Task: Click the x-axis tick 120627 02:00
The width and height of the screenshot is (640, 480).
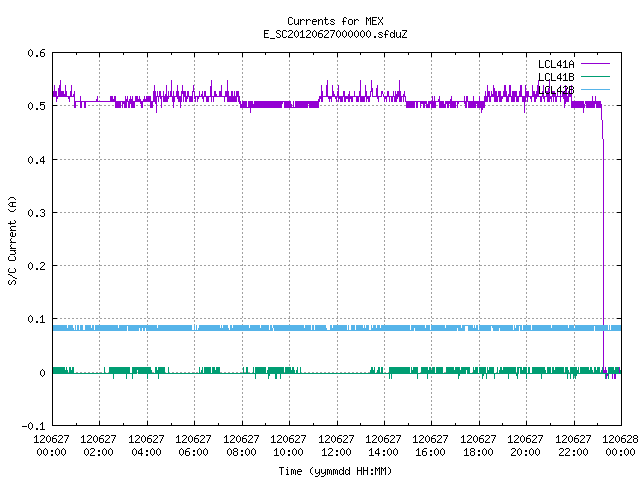Action: (x=98, y=445)
